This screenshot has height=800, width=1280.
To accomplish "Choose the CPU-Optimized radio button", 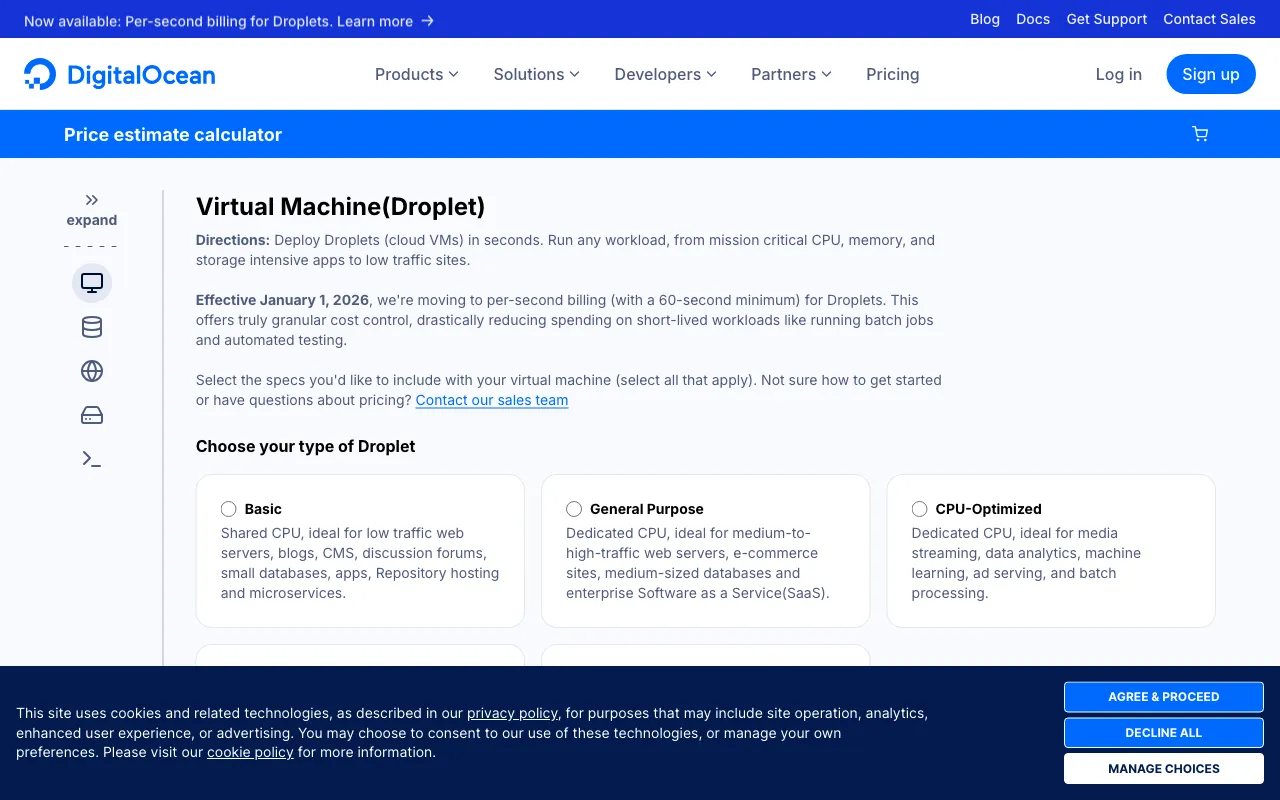I will pyautogui.click(x=920, y=509).
